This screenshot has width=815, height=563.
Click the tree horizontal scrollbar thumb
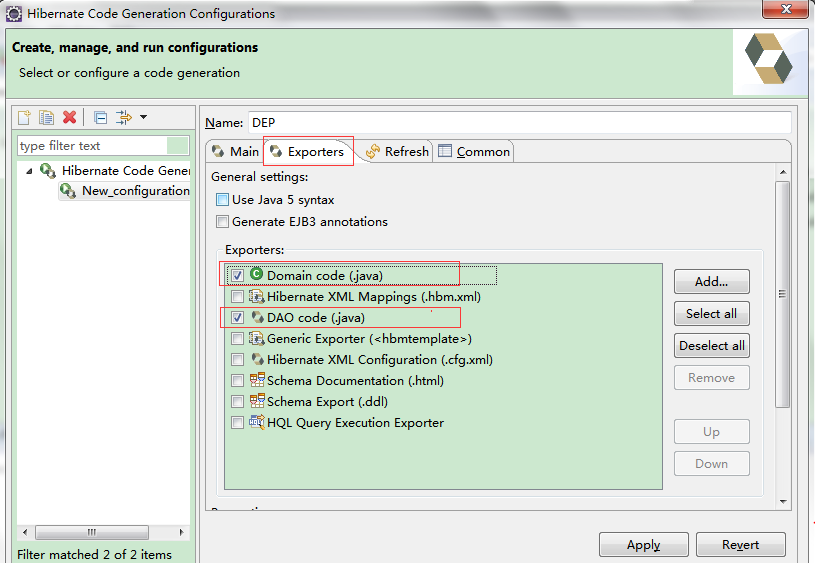pyautogui.click(x=92, y=532)
